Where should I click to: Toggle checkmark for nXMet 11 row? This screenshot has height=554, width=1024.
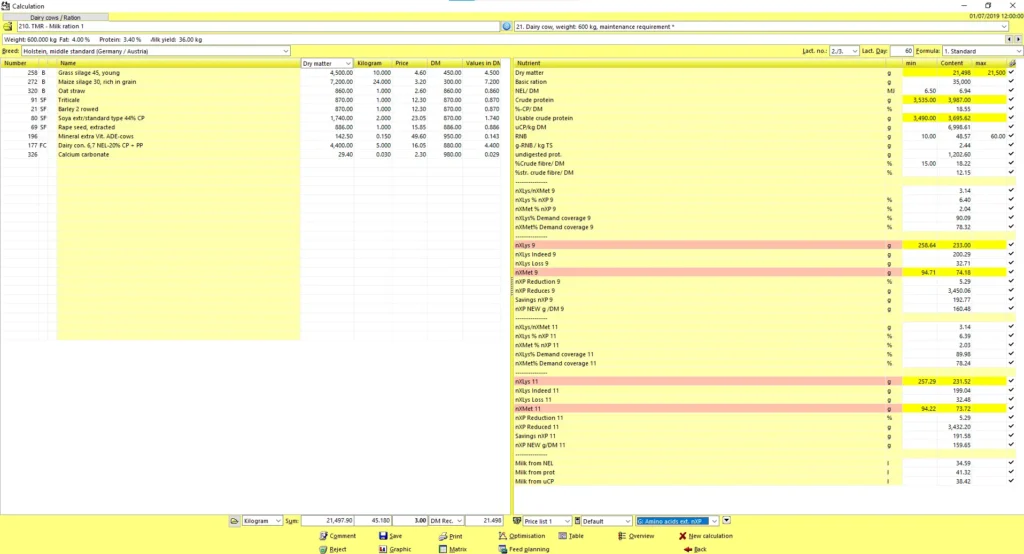tap(1012, 408)
